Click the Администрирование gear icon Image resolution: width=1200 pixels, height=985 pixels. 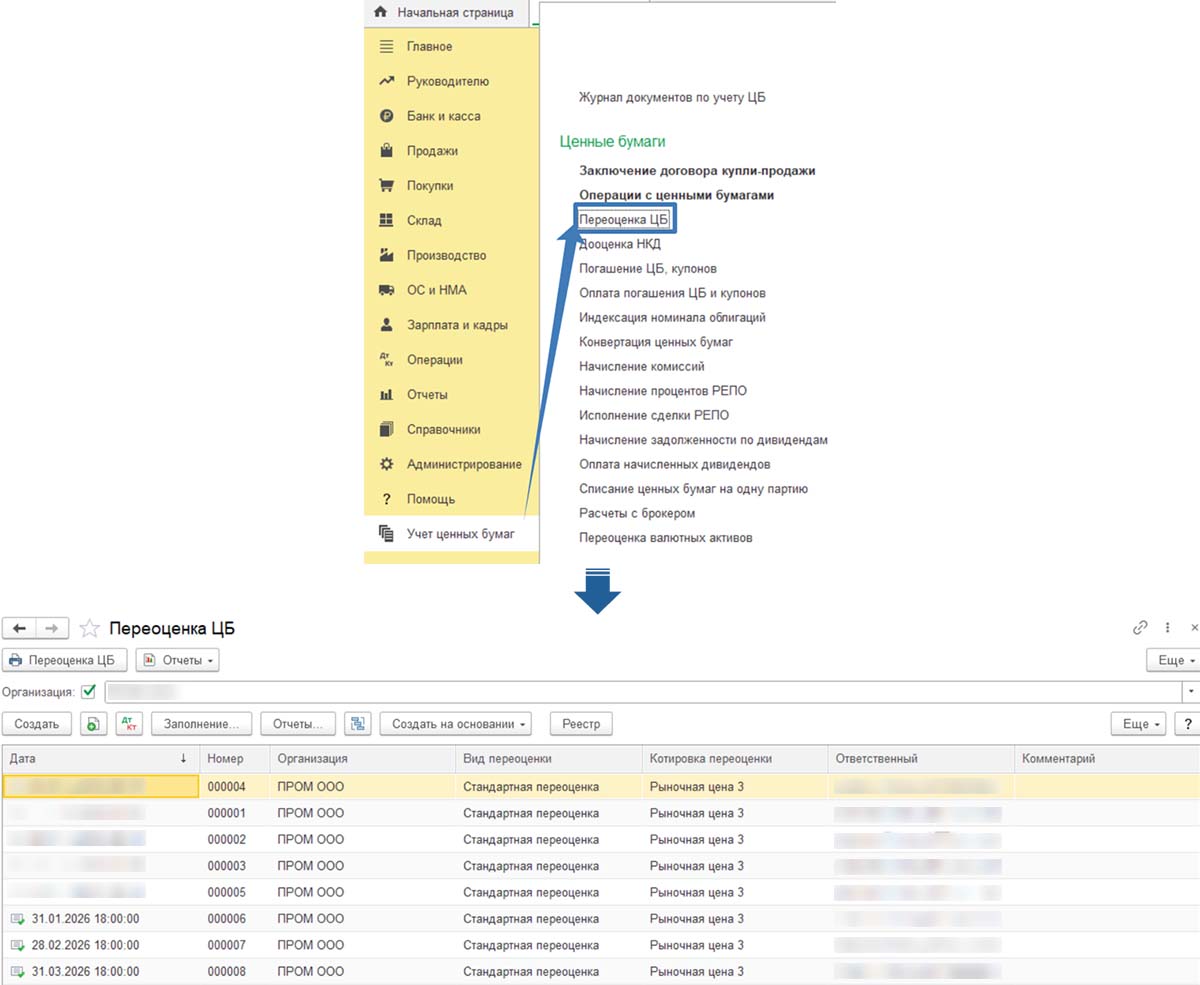pyautogui.click(x=387, y=464)
